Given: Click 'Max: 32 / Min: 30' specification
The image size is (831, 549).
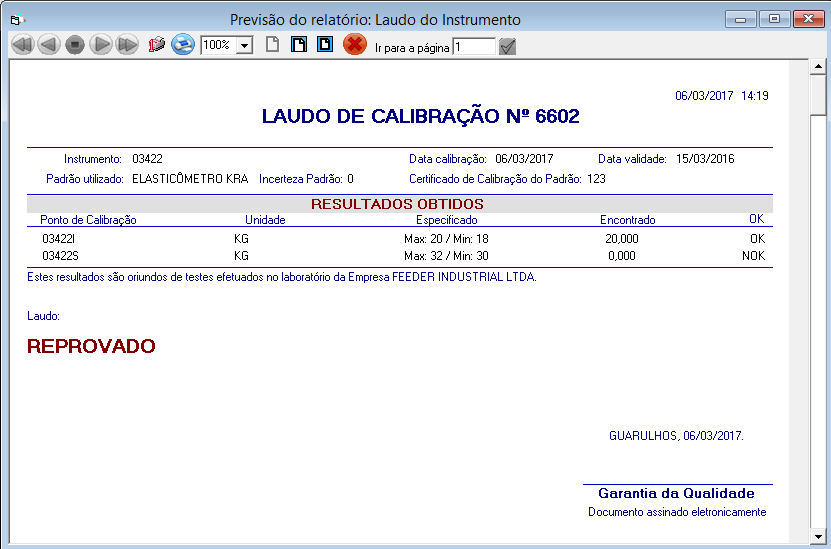Looking at the screenshot, I should click(x=446, y=256).
